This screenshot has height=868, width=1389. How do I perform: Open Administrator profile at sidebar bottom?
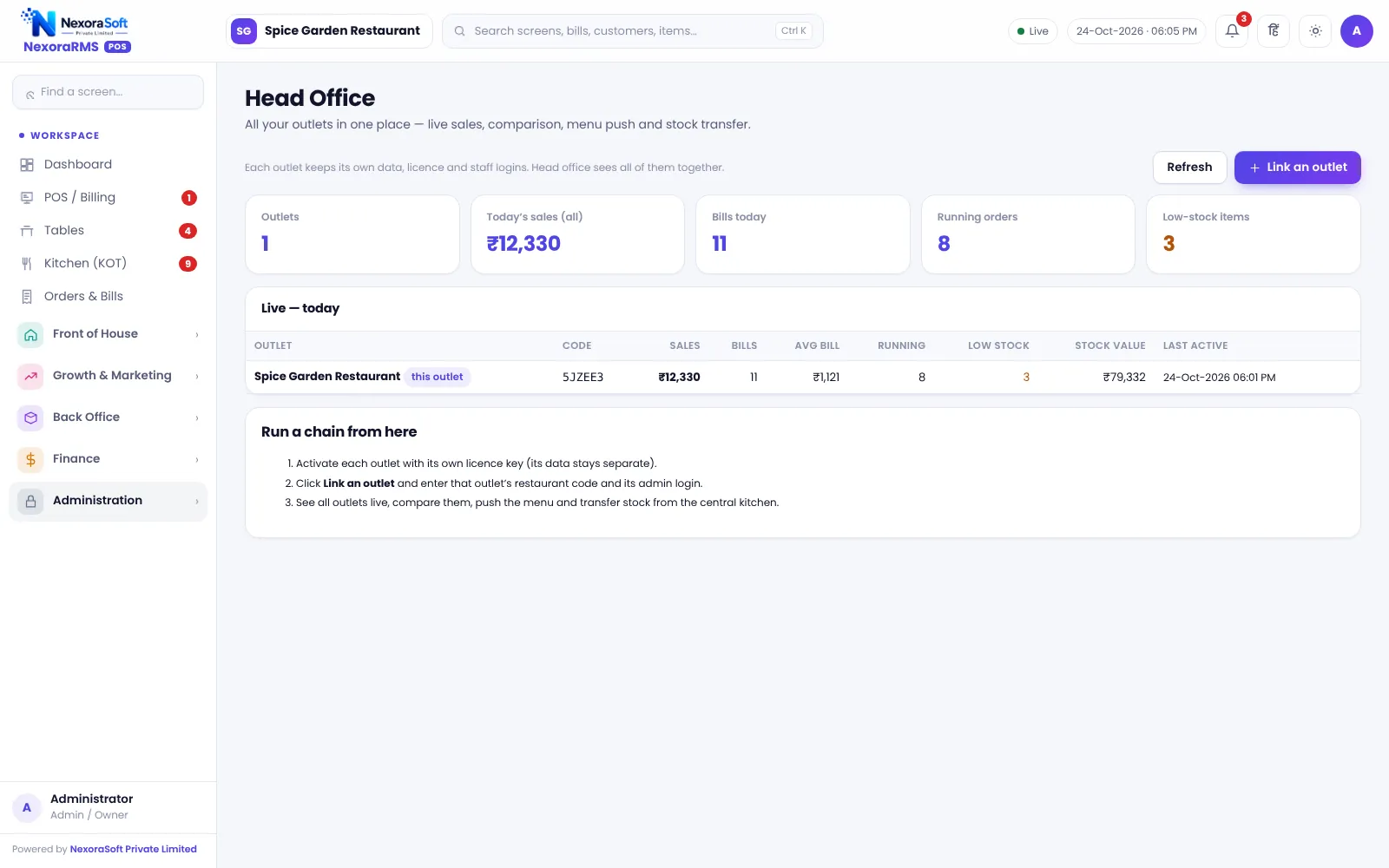click(108, 807)
